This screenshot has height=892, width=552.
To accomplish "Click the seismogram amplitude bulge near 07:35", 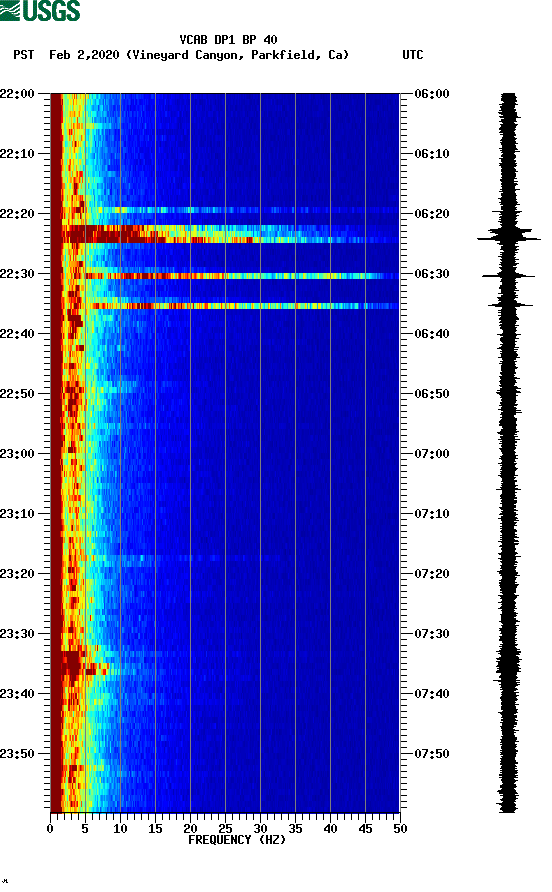I will [508, 663].
